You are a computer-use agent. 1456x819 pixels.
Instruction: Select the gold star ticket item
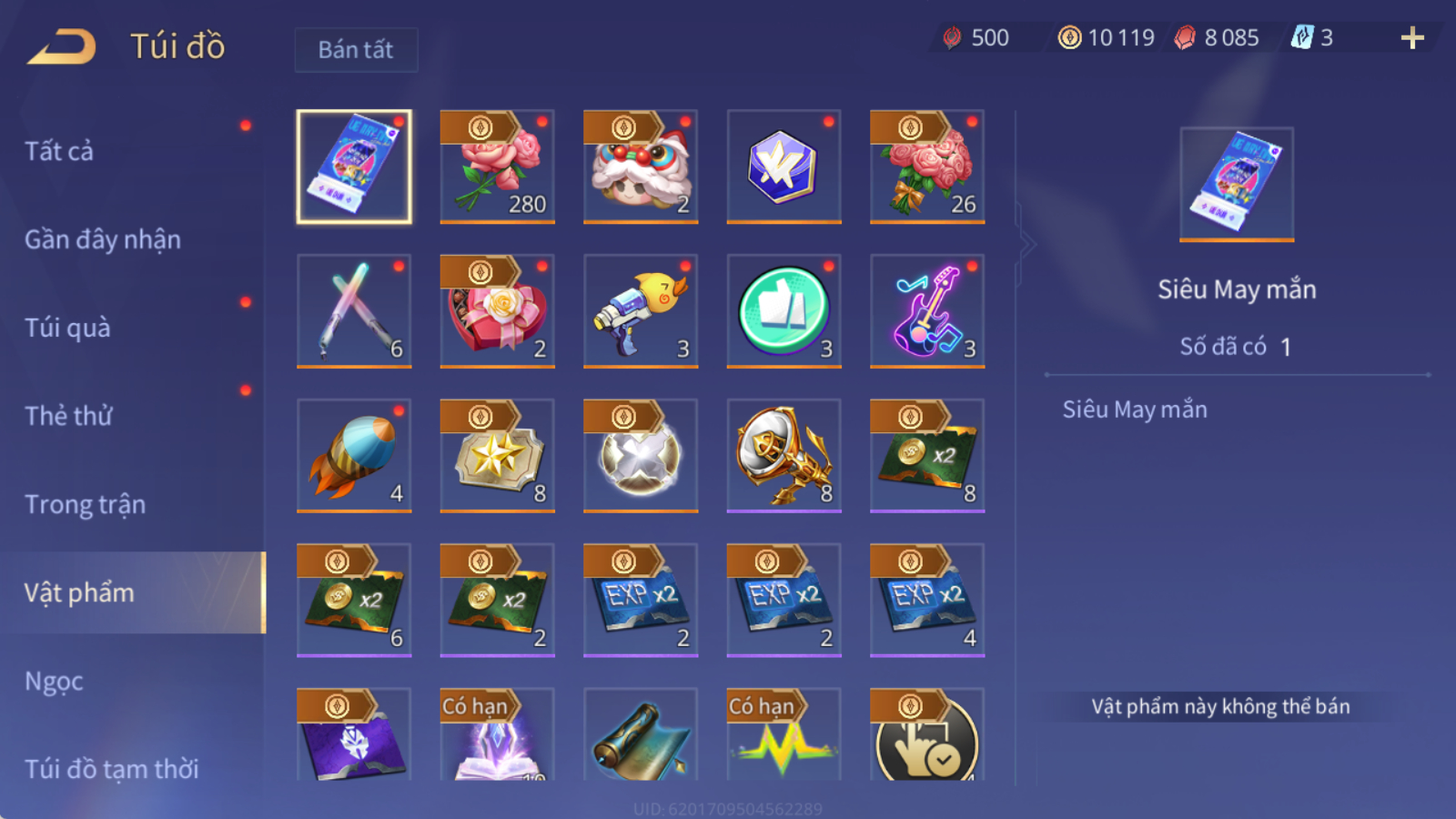click(x=497, y=456)
